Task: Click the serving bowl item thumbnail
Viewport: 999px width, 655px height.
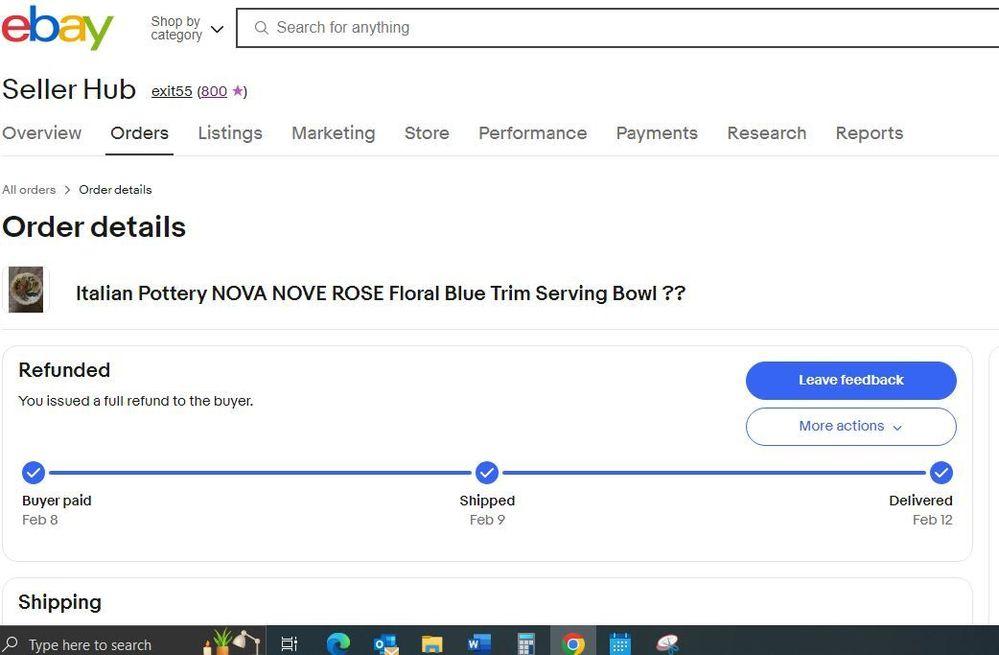Action: click(x=25, y=290)
